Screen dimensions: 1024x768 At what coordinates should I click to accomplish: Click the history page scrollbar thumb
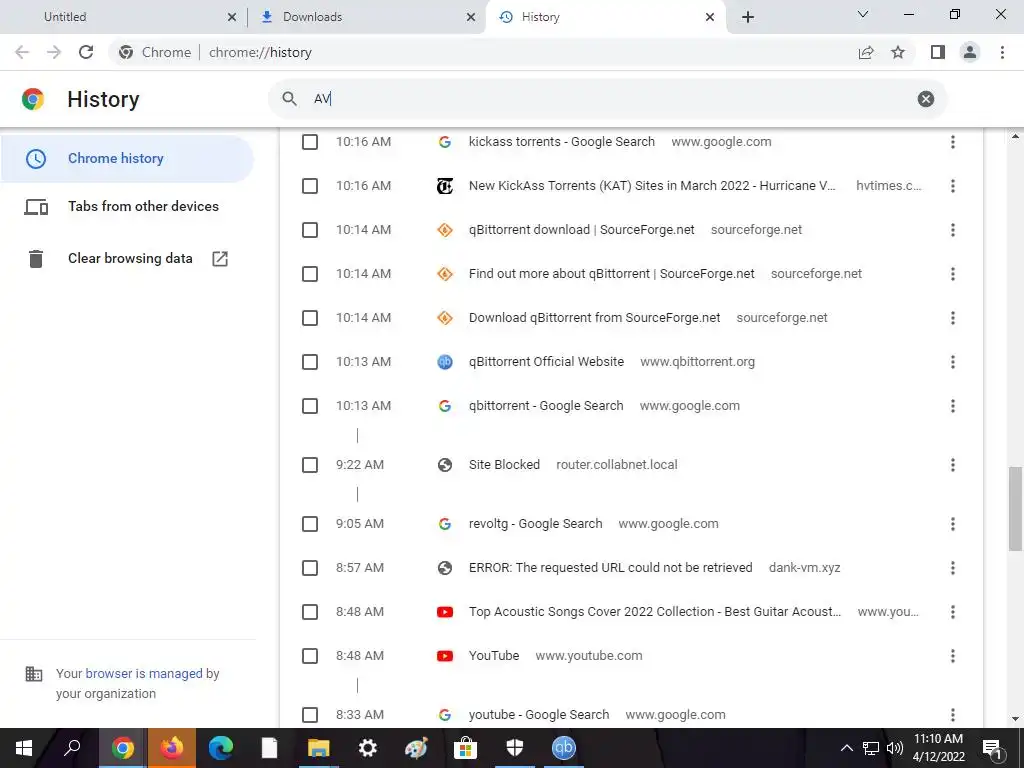click(x=1015, y=508)
